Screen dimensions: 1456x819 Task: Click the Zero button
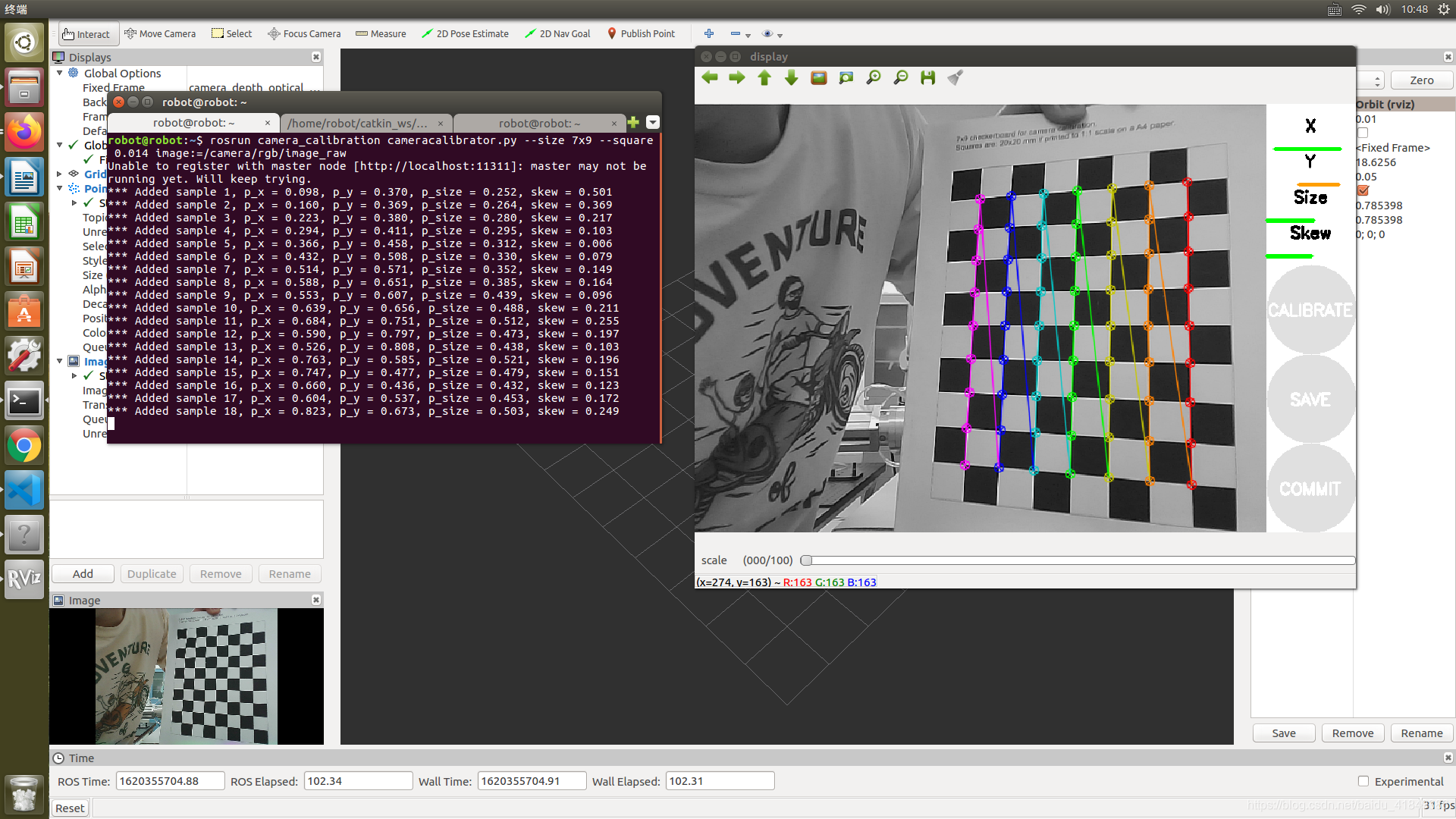coord(1421,80)
